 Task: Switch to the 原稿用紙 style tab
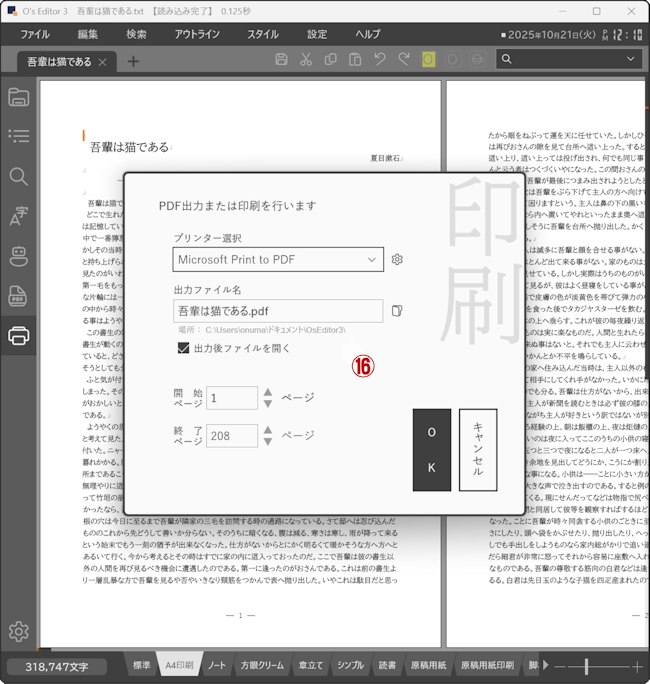click(427, 666)
